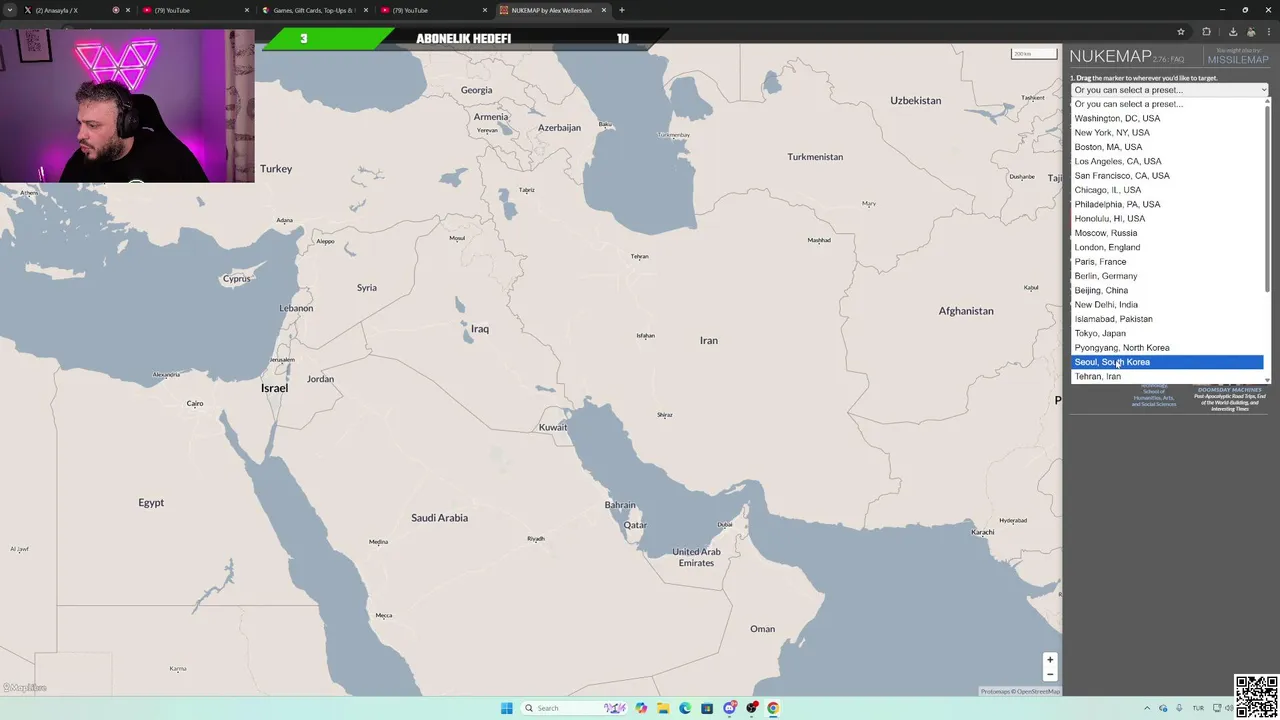Image resolution: width=1280 pixels, height=720 pixels.
Task: Close the NUKEMAP browser tab
Action: [x=604, y=10]
